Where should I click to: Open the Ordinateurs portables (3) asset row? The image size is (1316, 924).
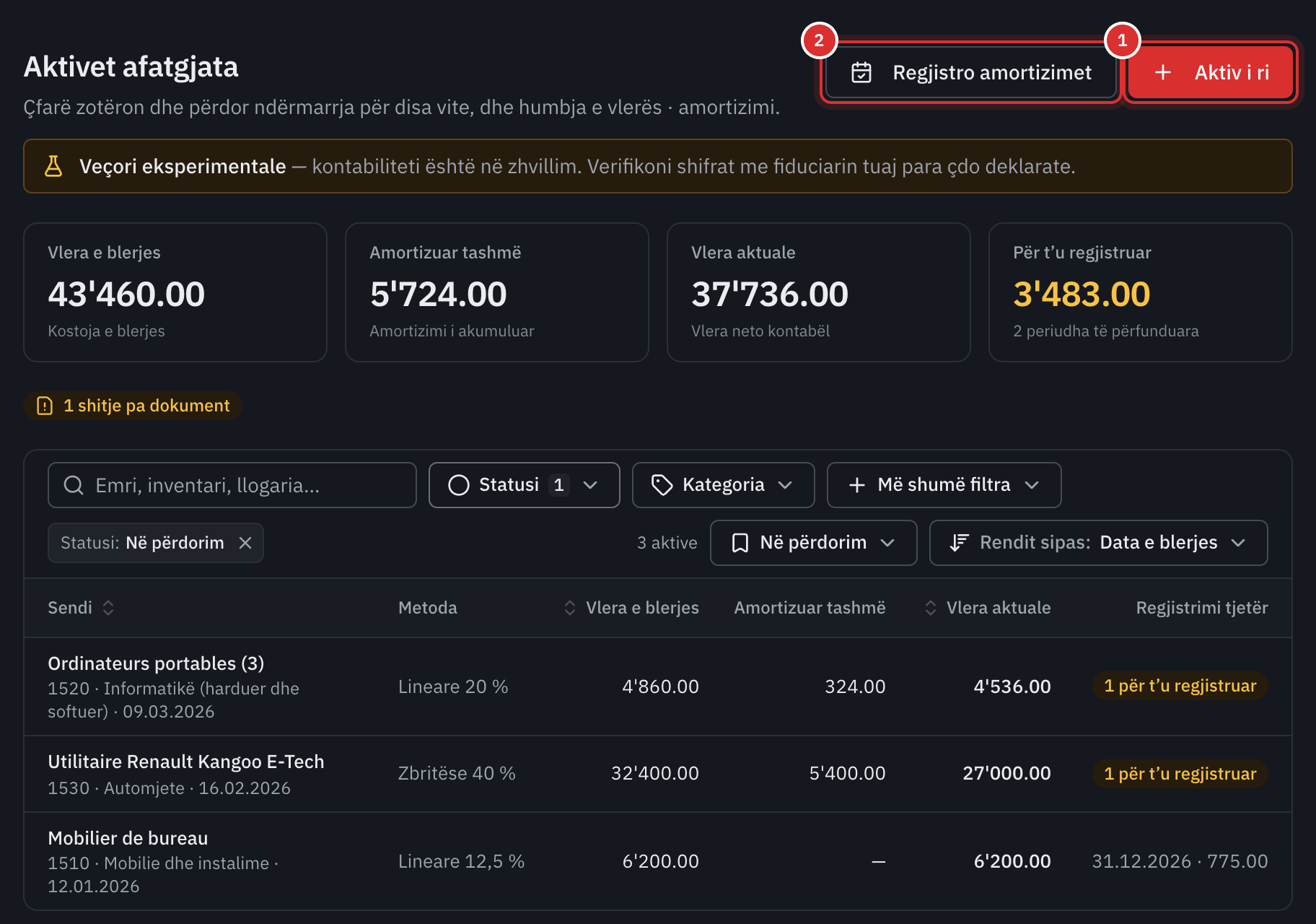coord(658,687)
